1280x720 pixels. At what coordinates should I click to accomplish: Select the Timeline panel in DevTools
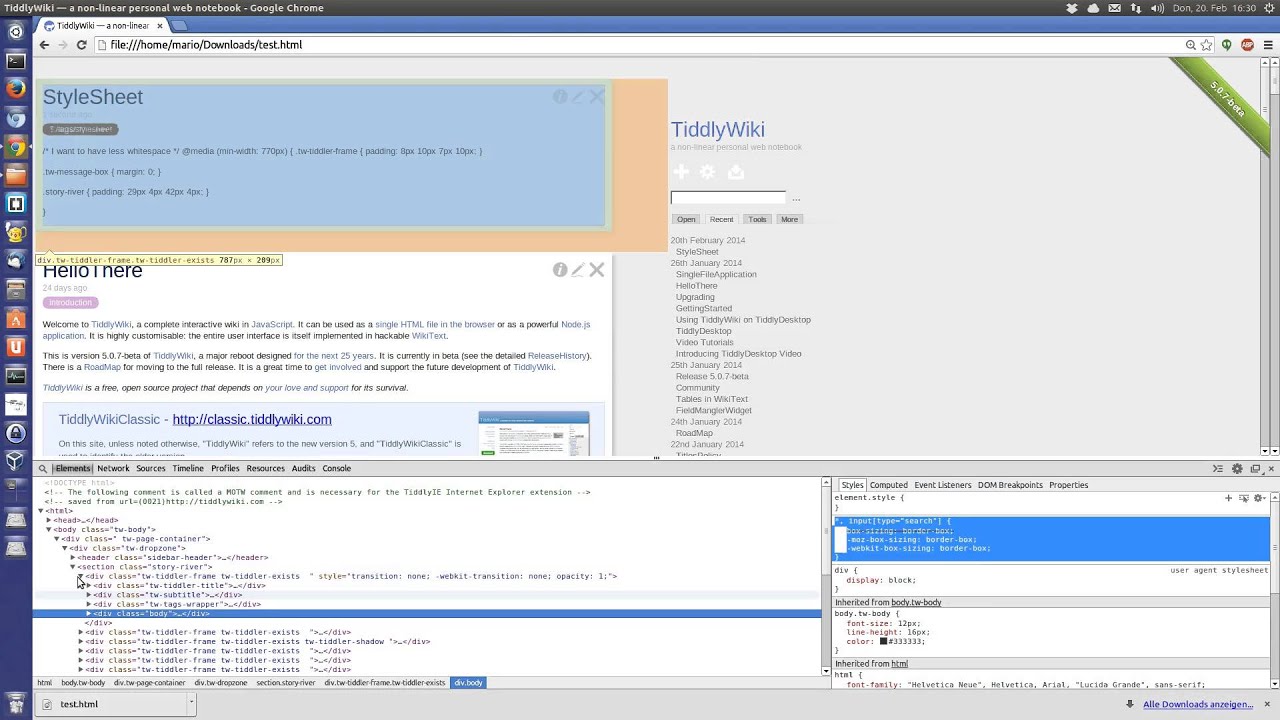[188, 468]
